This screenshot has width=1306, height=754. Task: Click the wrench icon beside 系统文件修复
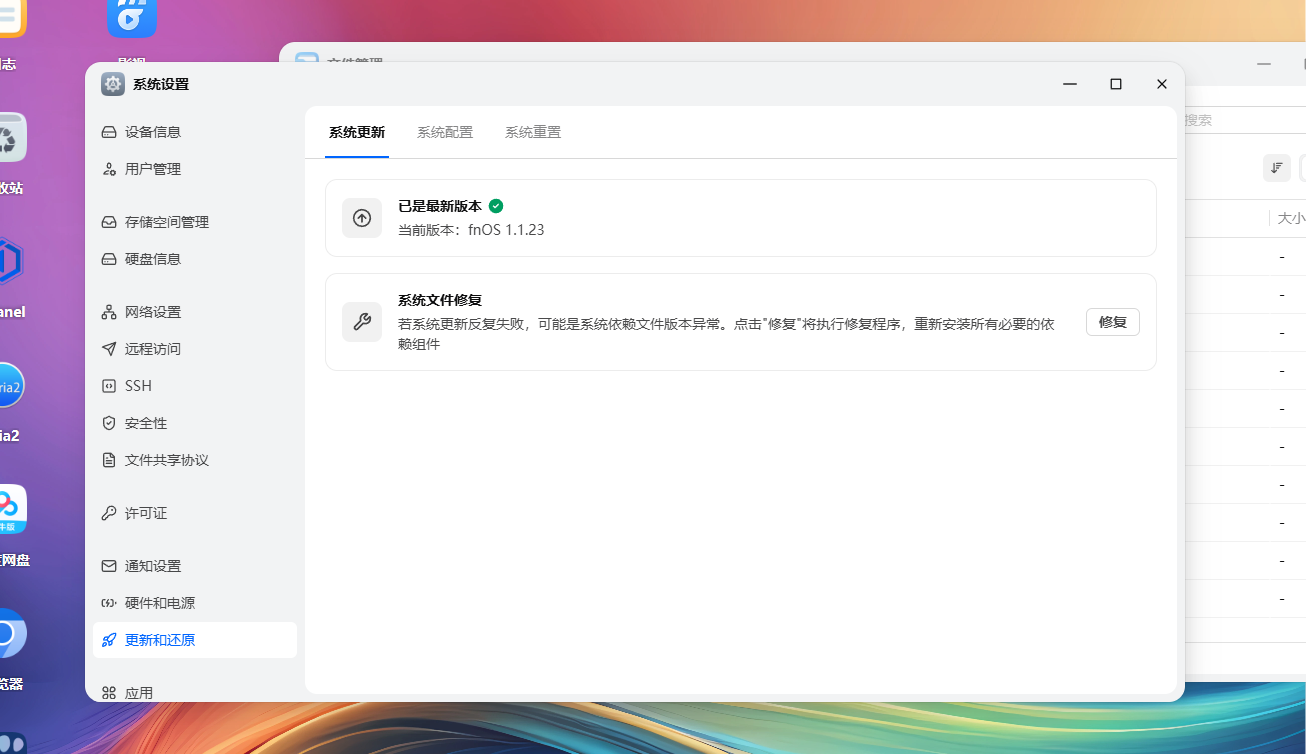tap(362, 322)
